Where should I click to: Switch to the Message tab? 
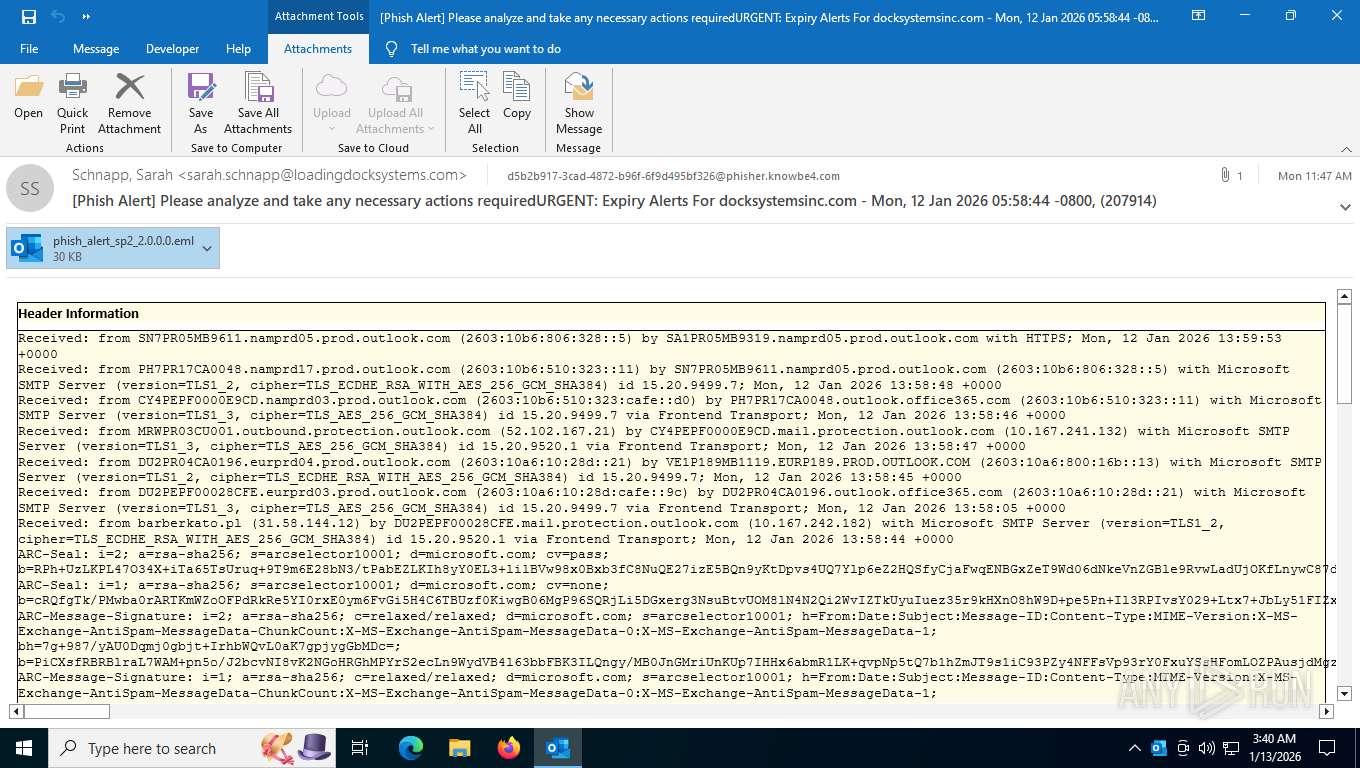[x=96, y=48]
